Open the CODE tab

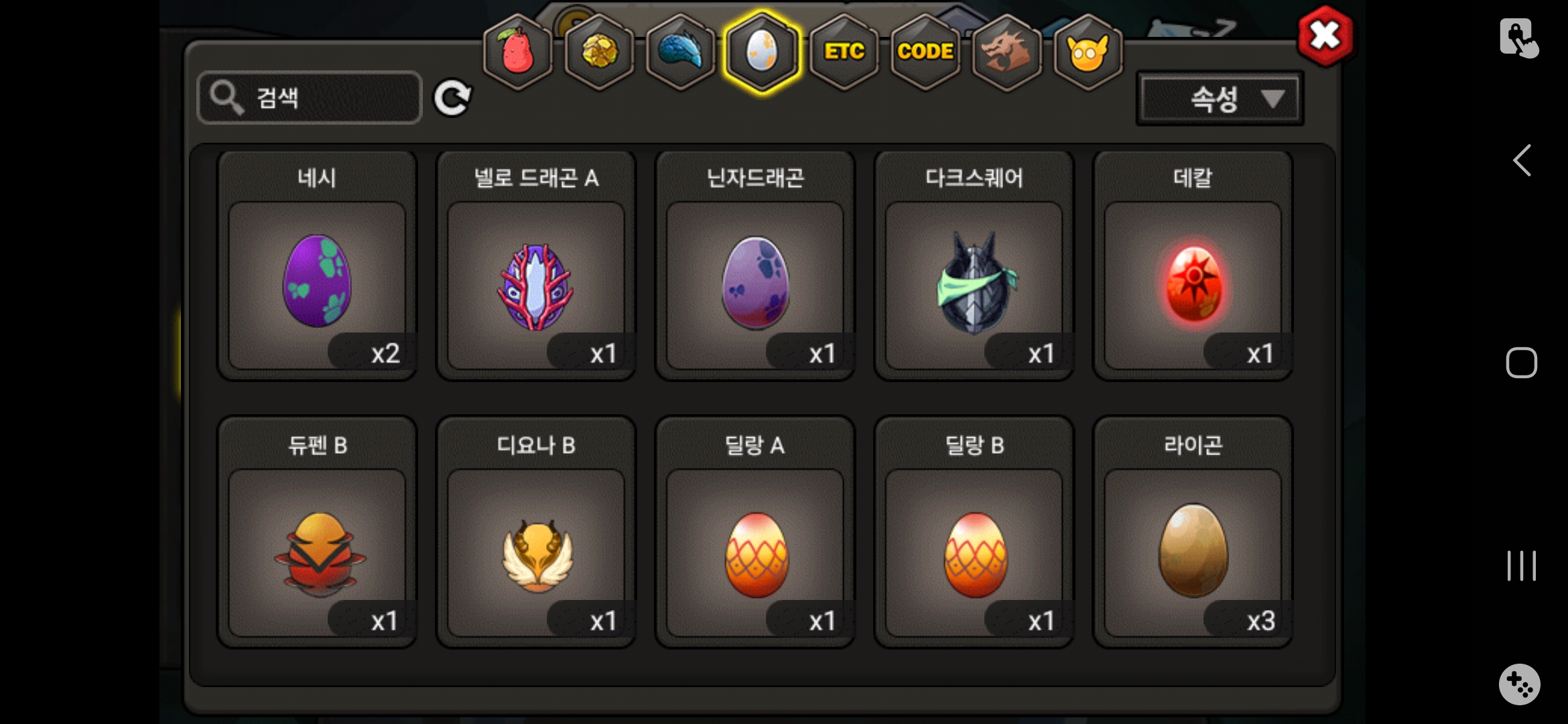[925, 52]
